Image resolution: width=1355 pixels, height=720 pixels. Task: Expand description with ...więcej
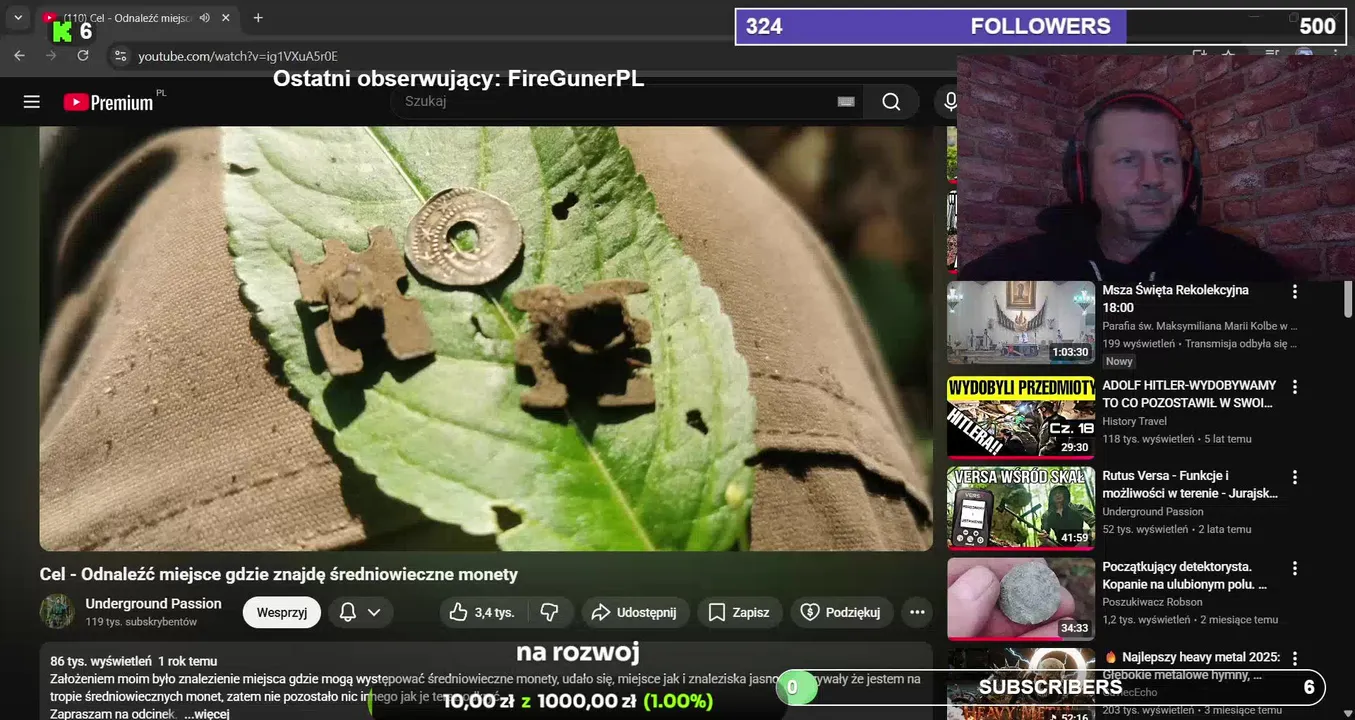click(207, 714)
